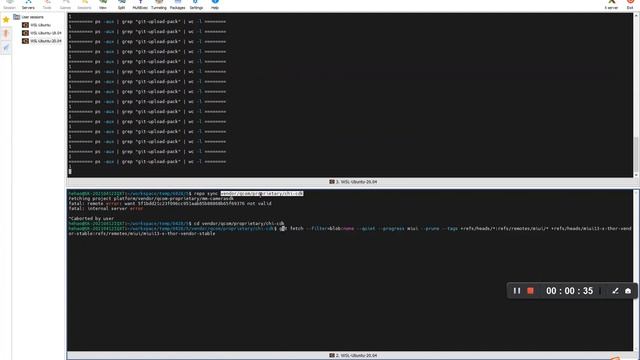Stop the screen recording with the red square
Viewport: 640px width, 360px height.
(530, 291)
